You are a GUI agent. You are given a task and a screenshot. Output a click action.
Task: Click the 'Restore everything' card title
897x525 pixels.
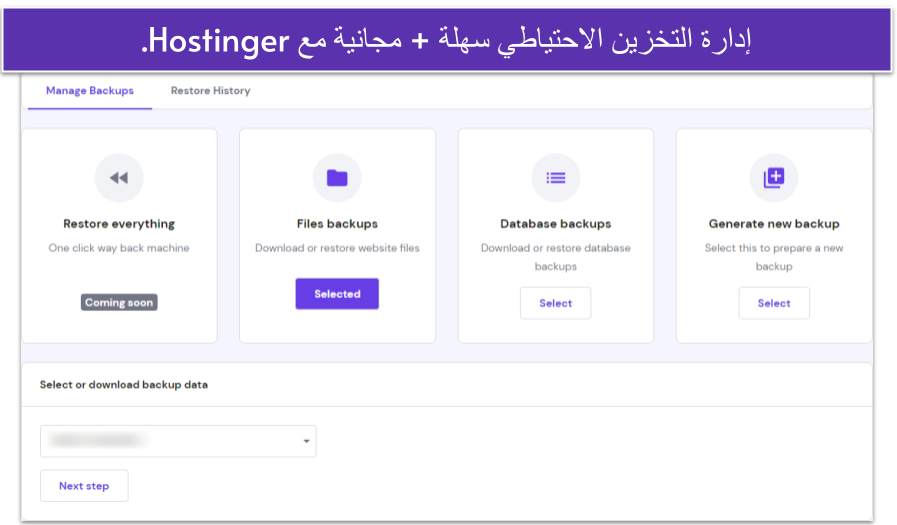point(119,224)
